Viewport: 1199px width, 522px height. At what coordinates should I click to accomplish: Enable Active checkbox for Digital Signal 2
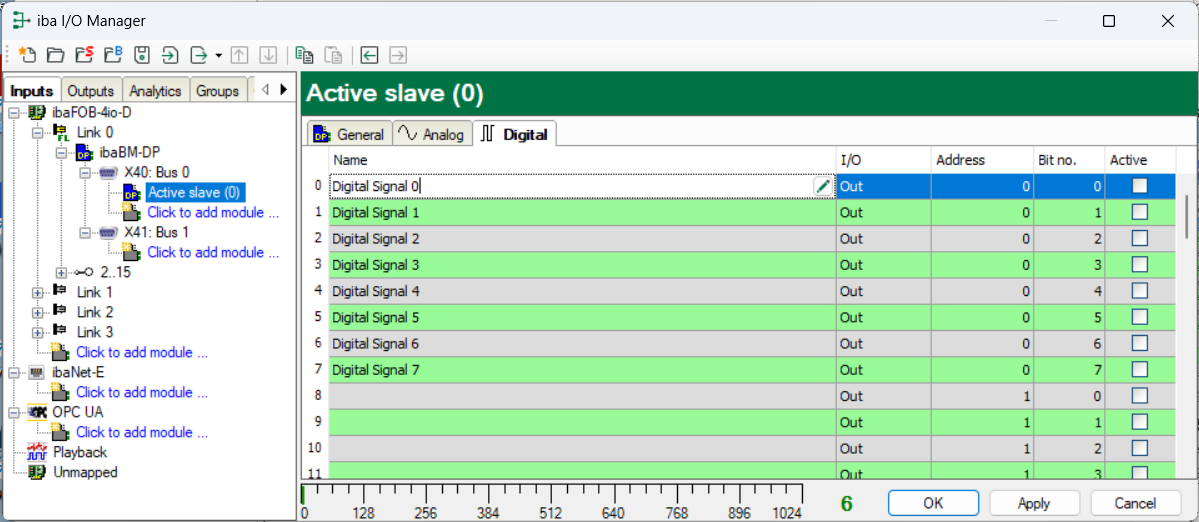click(x=1139, y=238)
